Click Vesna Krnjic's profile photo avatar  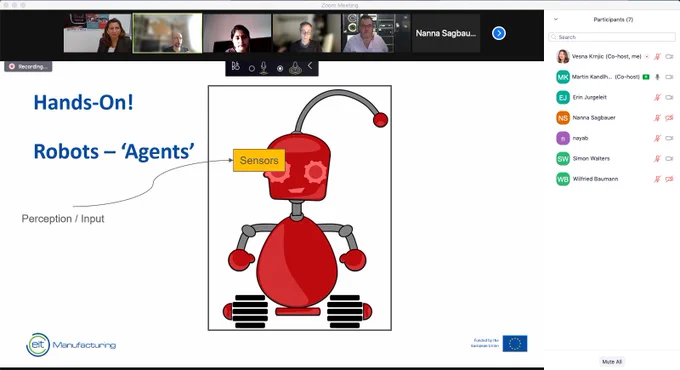pyautogui.click(x=563, y=56)
